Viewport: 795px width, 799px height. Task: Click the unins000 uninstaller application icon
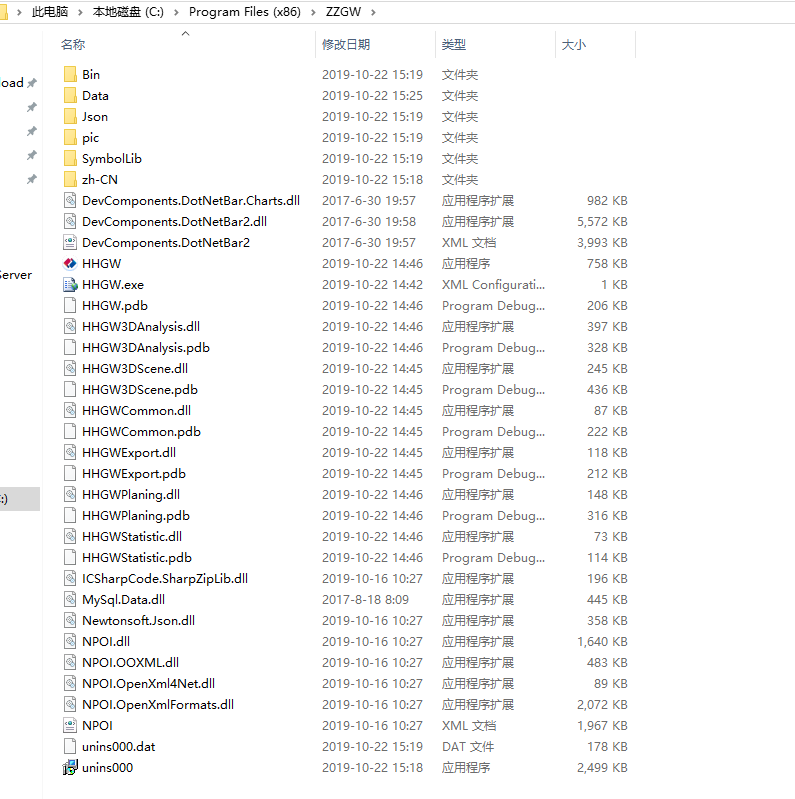(70, 767)
